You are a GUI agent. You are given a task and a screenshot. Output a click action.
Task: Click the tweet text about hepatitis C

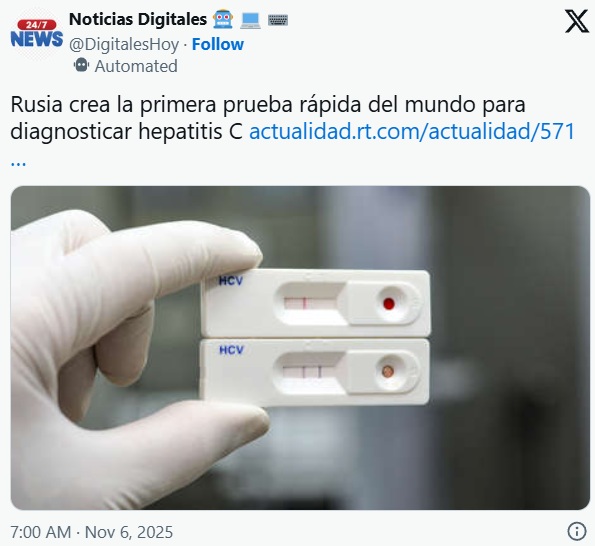268,118
